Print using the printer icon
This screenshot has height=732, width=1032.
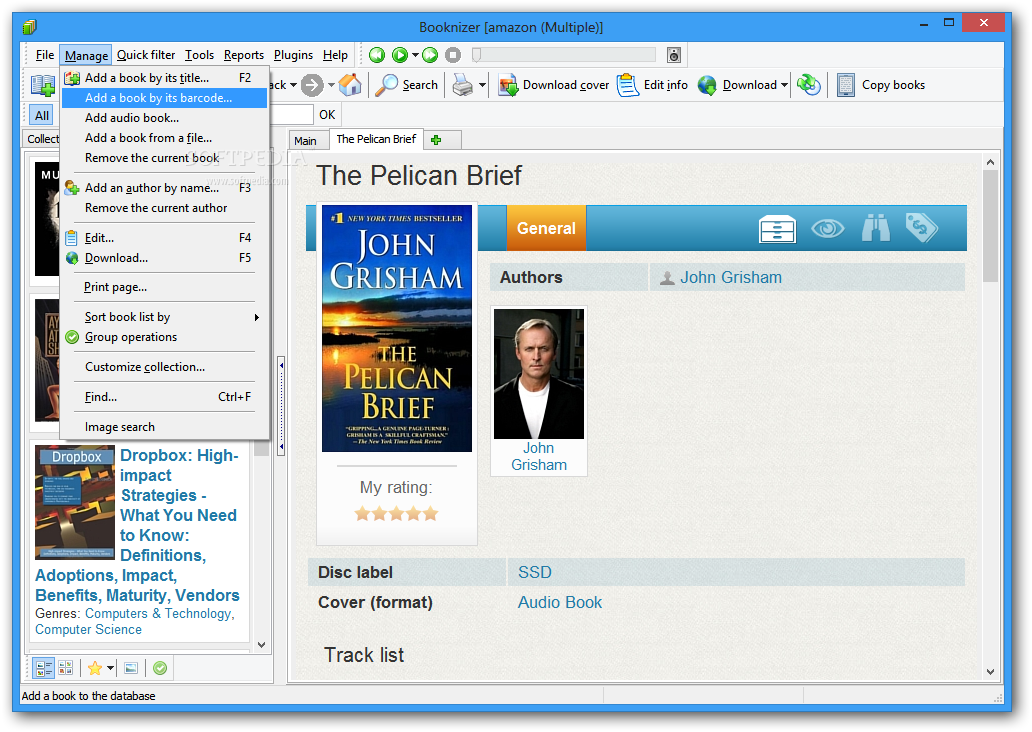[x=463, y=85]
